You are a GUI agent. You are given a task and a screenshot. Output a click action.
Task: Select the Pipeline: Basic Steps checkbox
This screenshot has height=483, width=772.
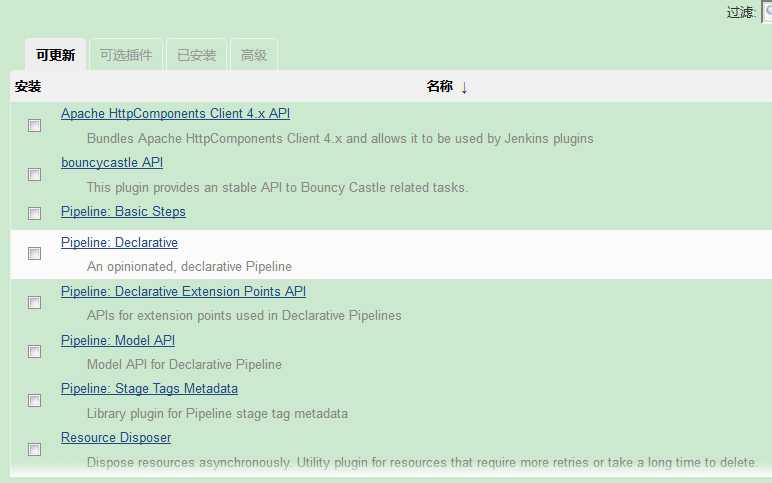34,213
